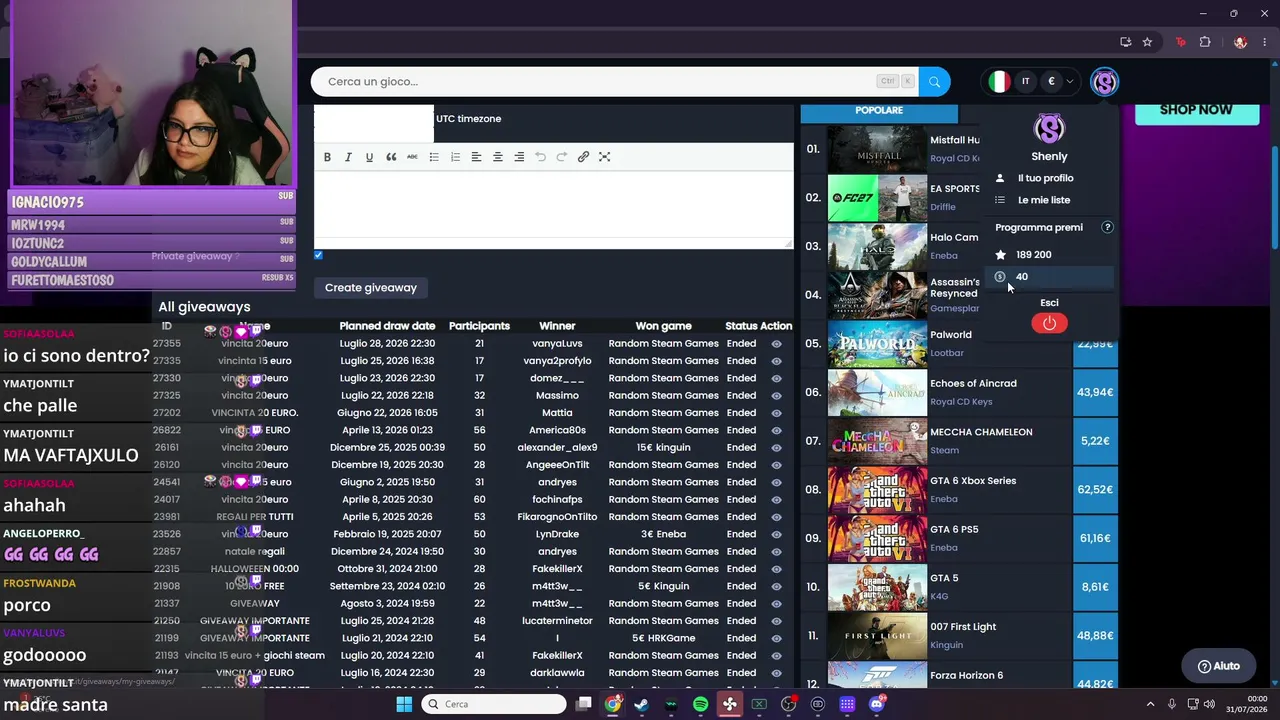
Task: Toggle bold formatting in the editor toolbar
Action: [327, 157]
